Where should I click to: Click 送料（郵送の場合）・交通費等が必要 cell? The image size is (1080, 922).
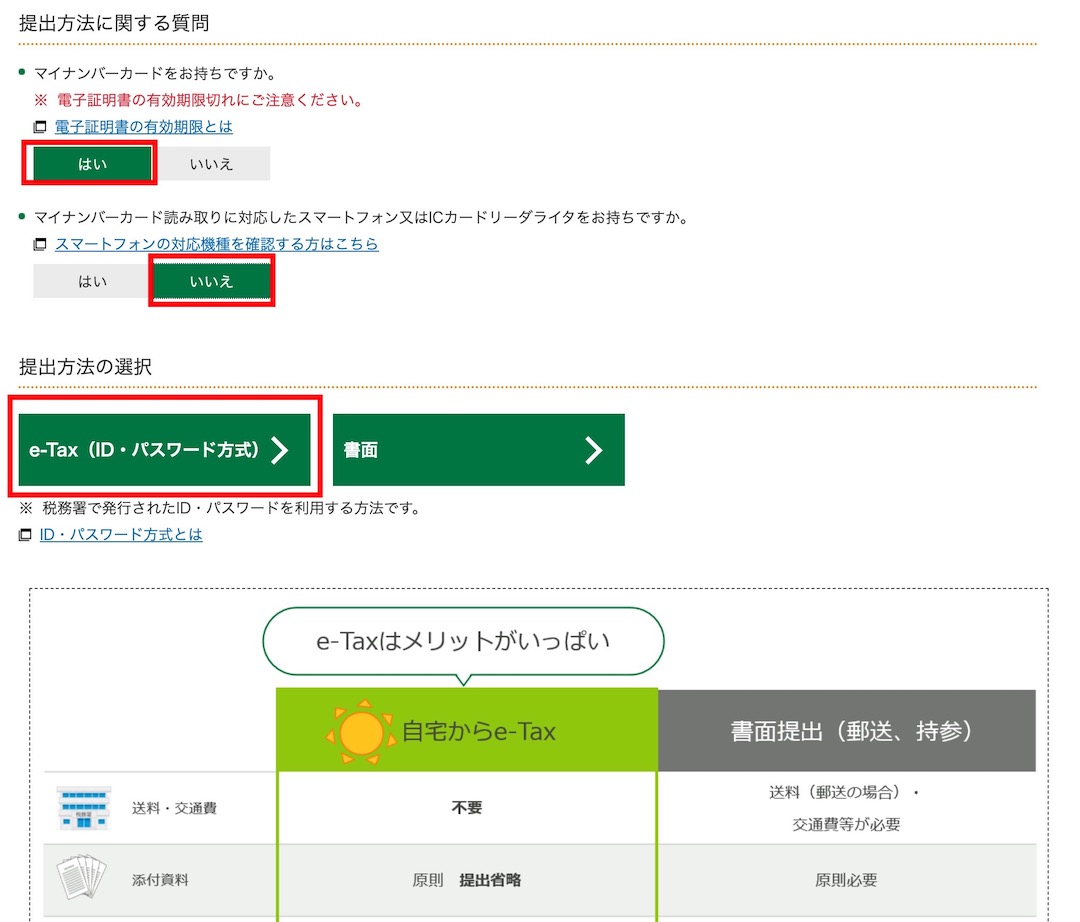click(x=847, y=808)
